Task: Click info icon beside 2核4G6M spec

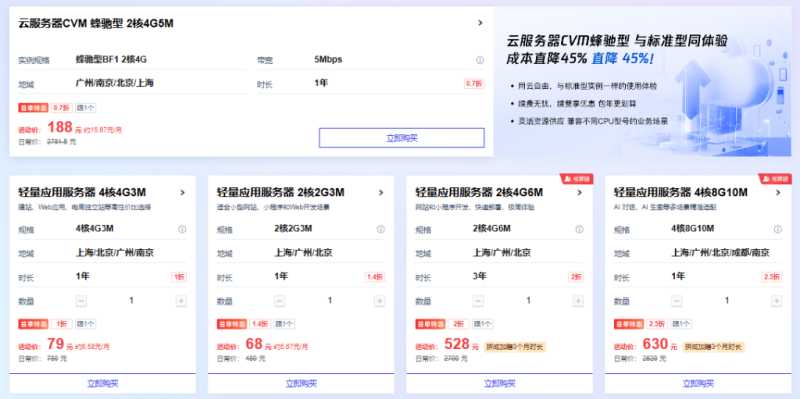Action: coord(579,229)
